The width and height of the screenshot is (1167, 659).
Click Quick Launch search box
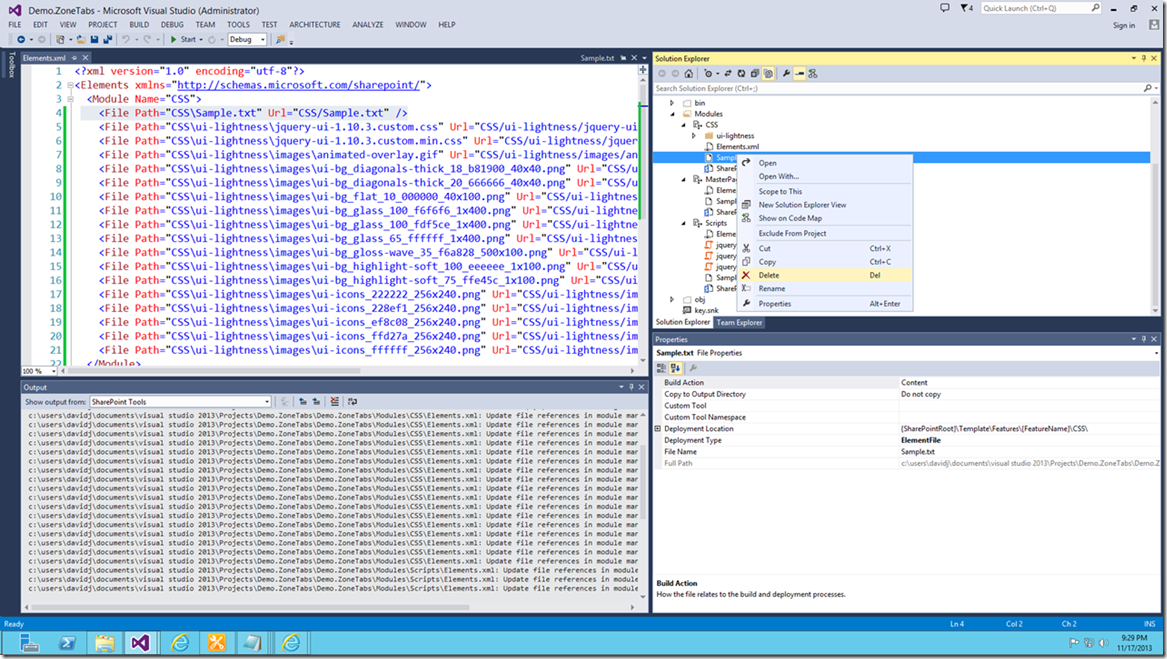tap(1040, 8)
